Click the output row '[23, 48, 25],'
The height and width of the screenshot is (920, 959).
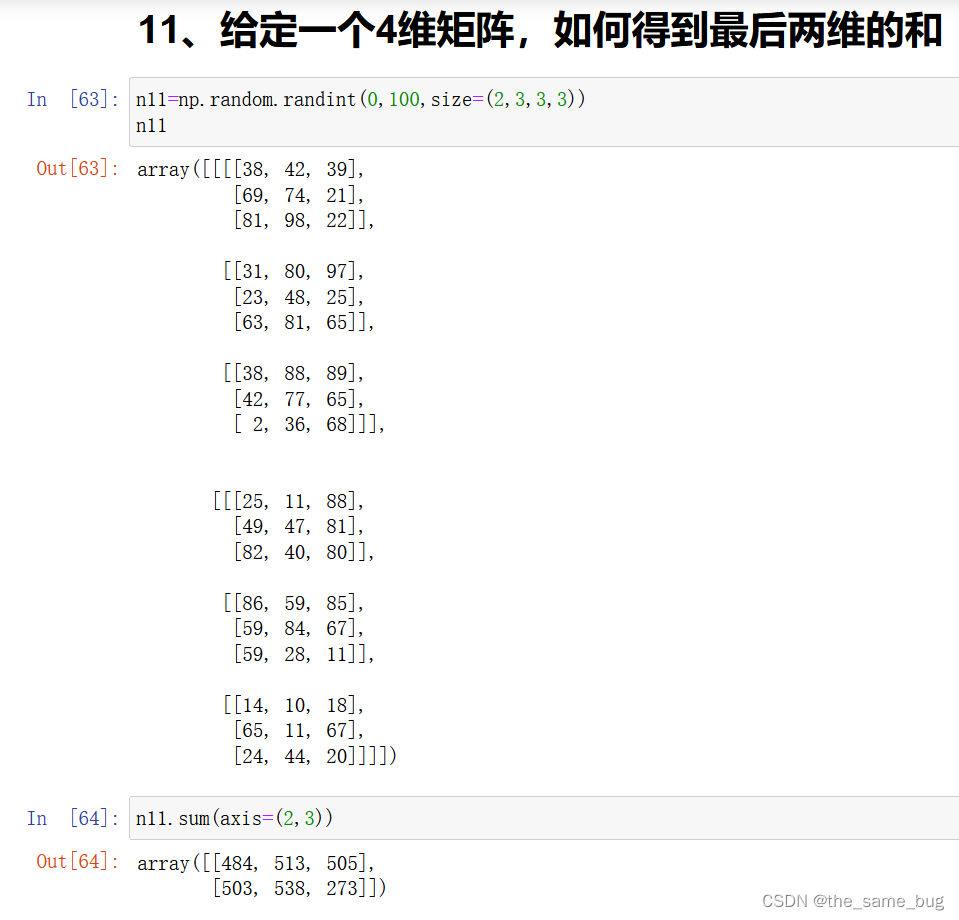click(x=299, y=297)
